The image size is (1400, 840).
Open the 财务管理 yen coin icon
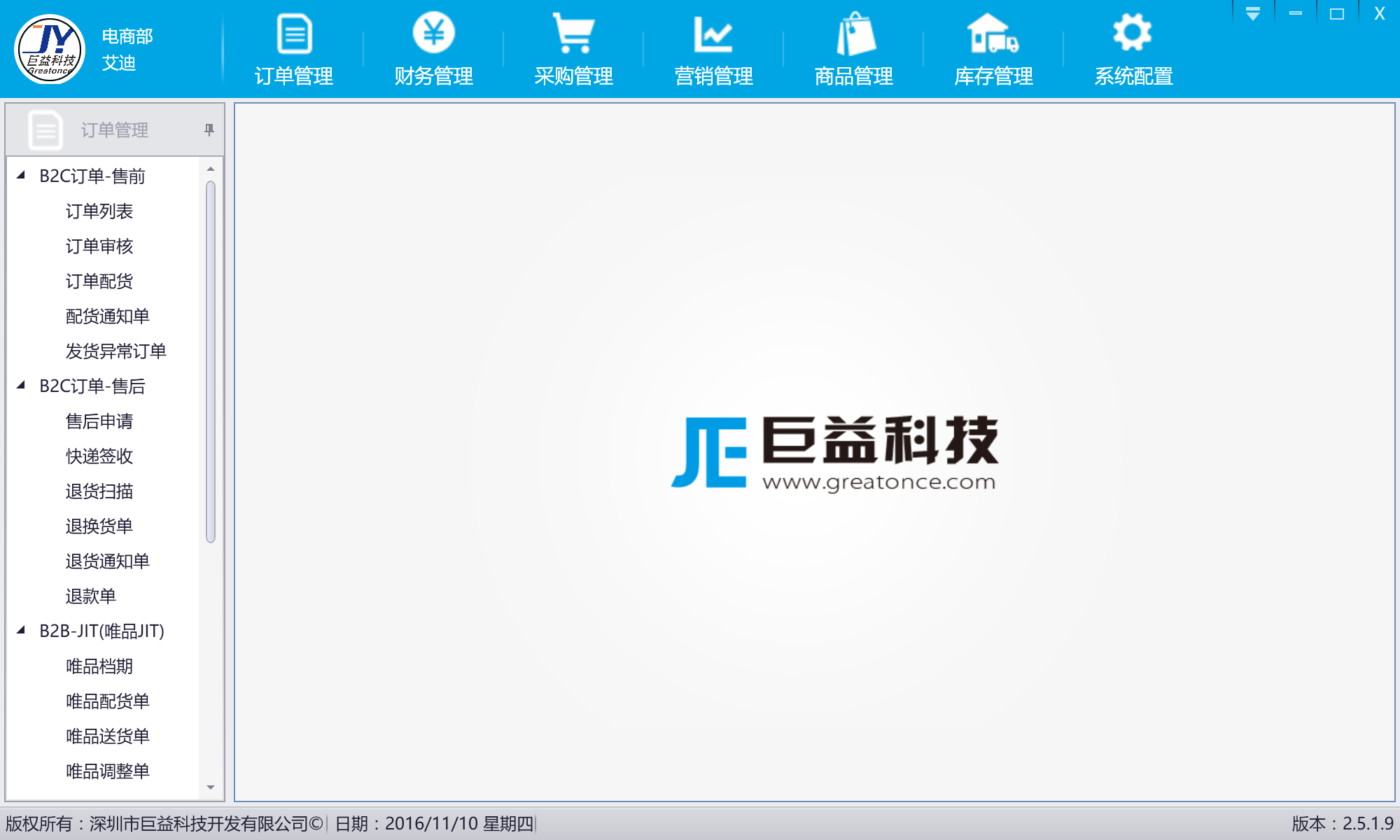click(x=434, y=32)
